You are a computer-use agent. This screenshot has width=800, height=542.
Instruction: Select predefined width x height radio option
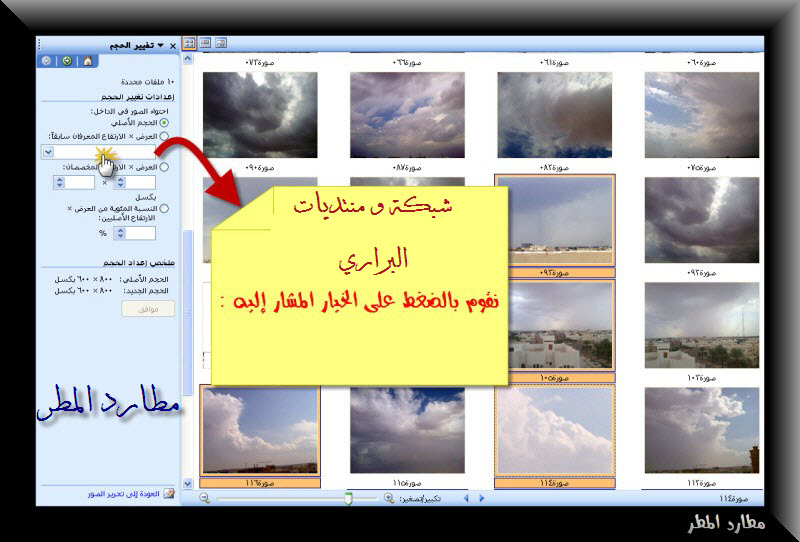(164, 135)
